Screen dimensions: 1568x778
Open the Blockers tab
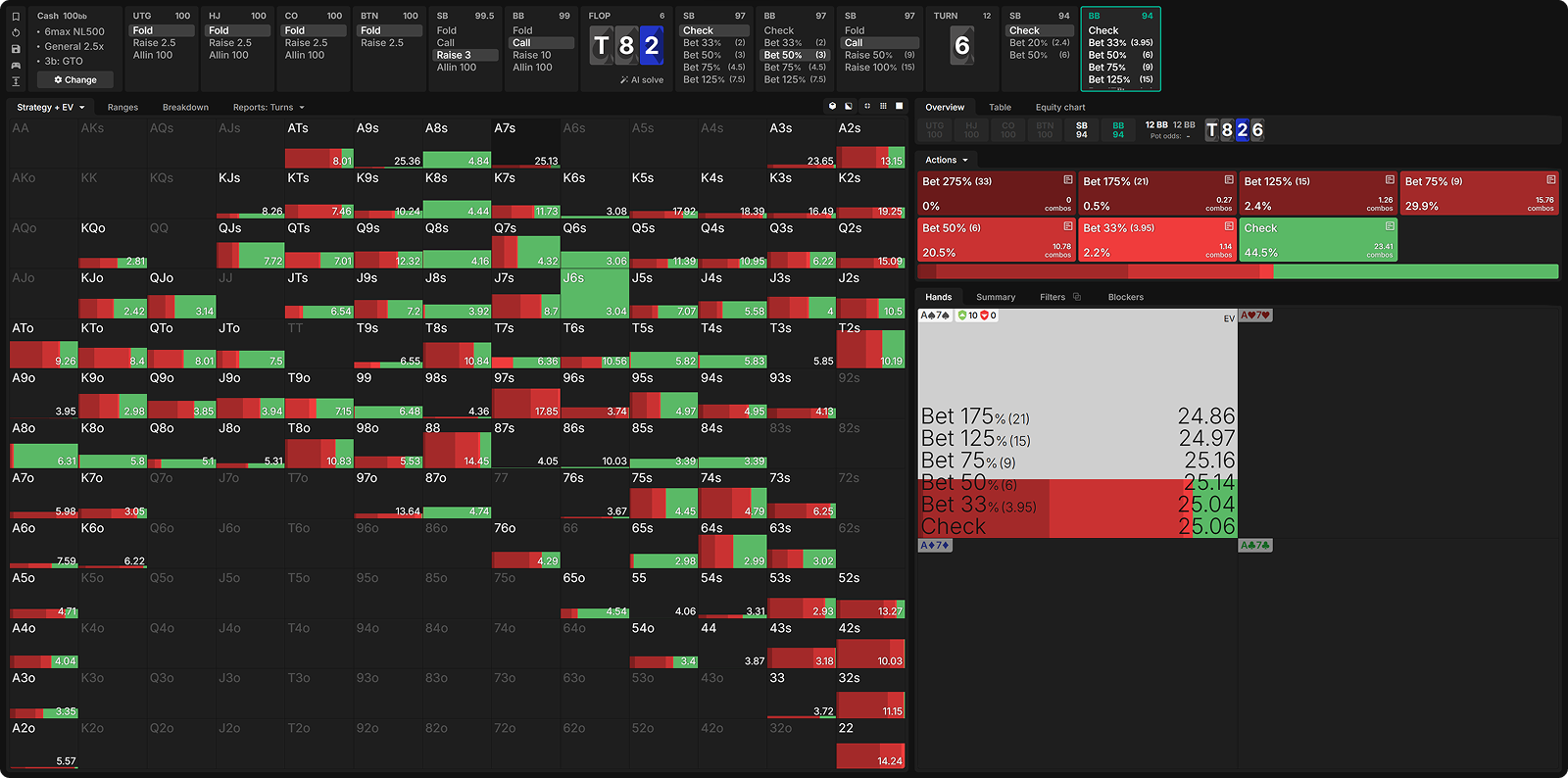tap(1125, 297)
